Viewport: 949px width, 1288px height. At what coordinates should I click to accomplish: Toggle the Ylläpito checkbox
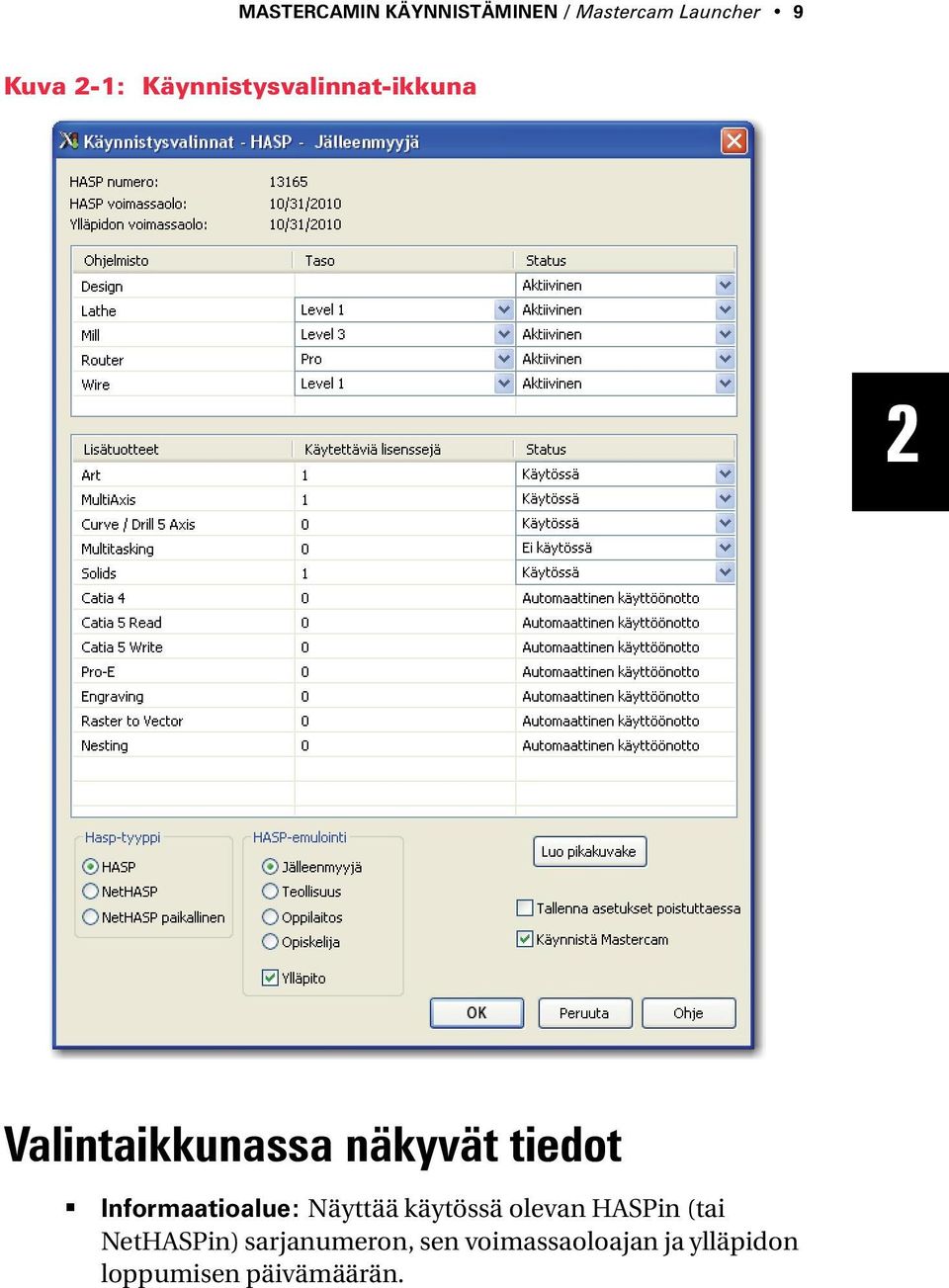pos(270,978)
